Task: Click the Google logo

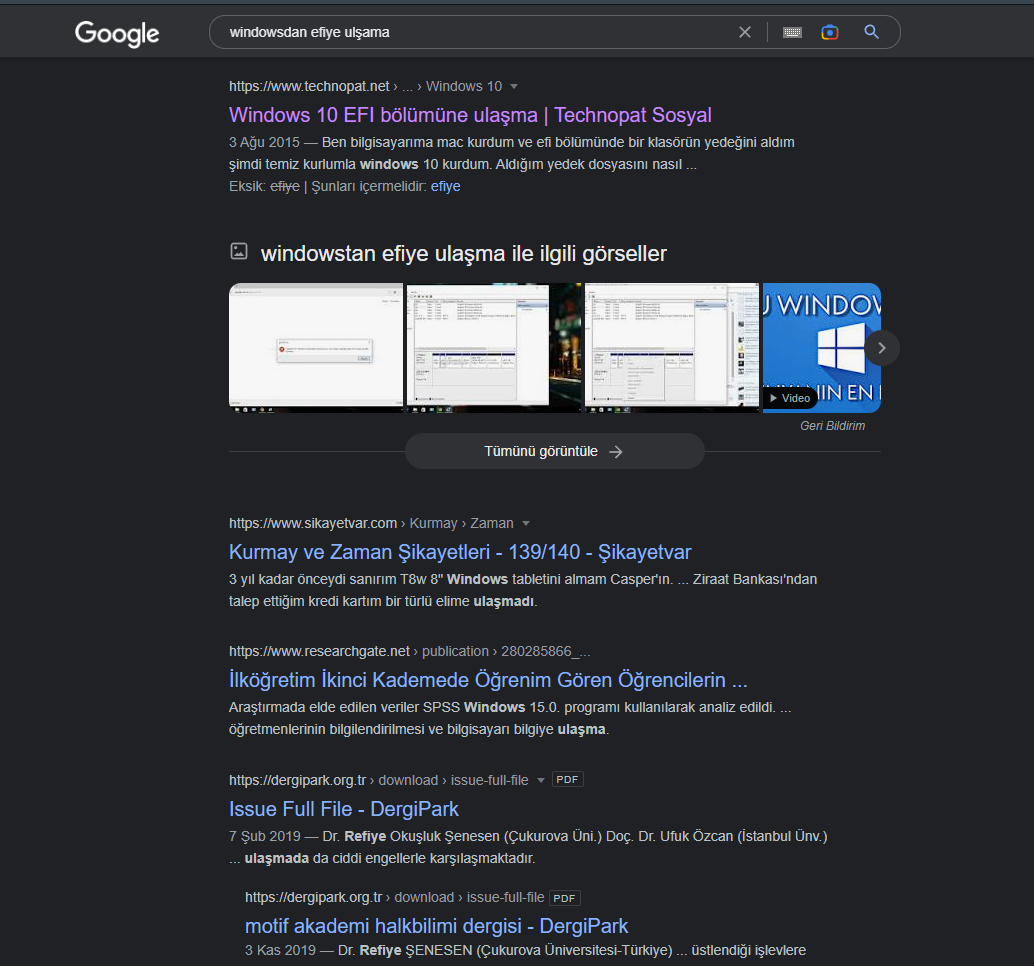Action: pyautogui.click(x=117, y=34)
